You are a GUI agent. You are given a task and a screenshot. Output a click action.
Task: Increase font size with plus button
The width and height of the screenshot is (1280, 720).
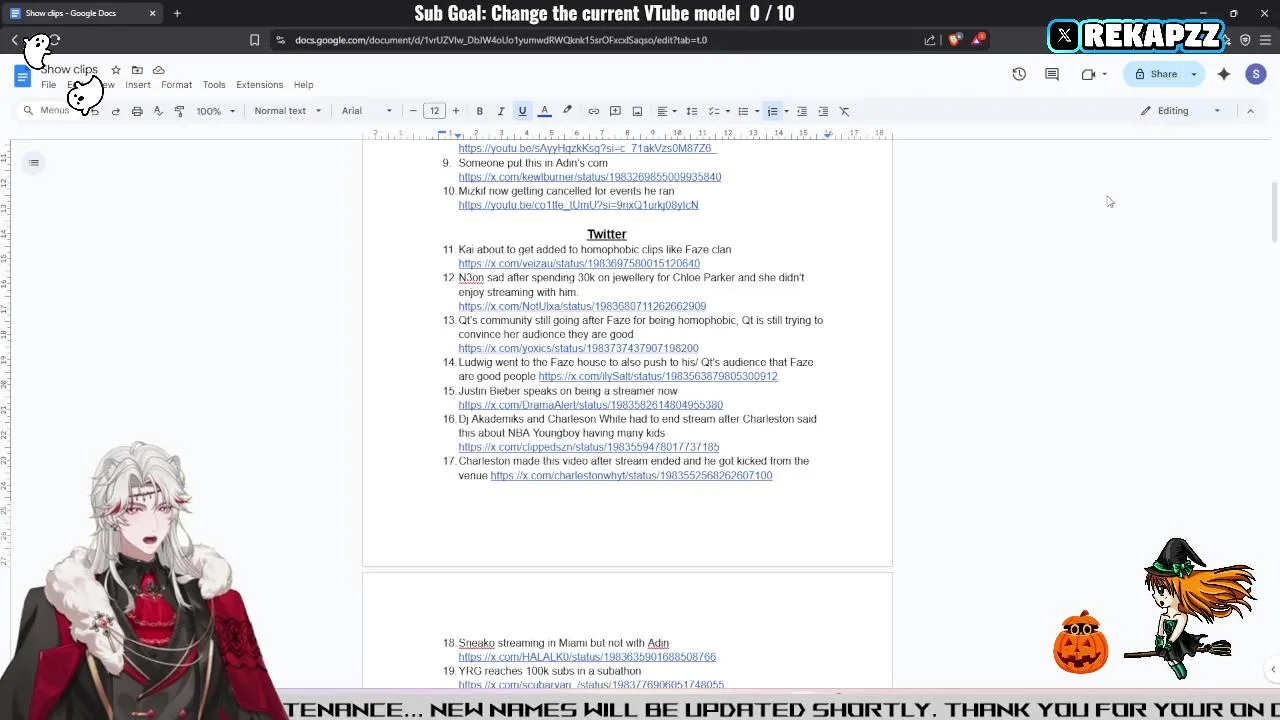pyautogui.click(x=456, y=111)
